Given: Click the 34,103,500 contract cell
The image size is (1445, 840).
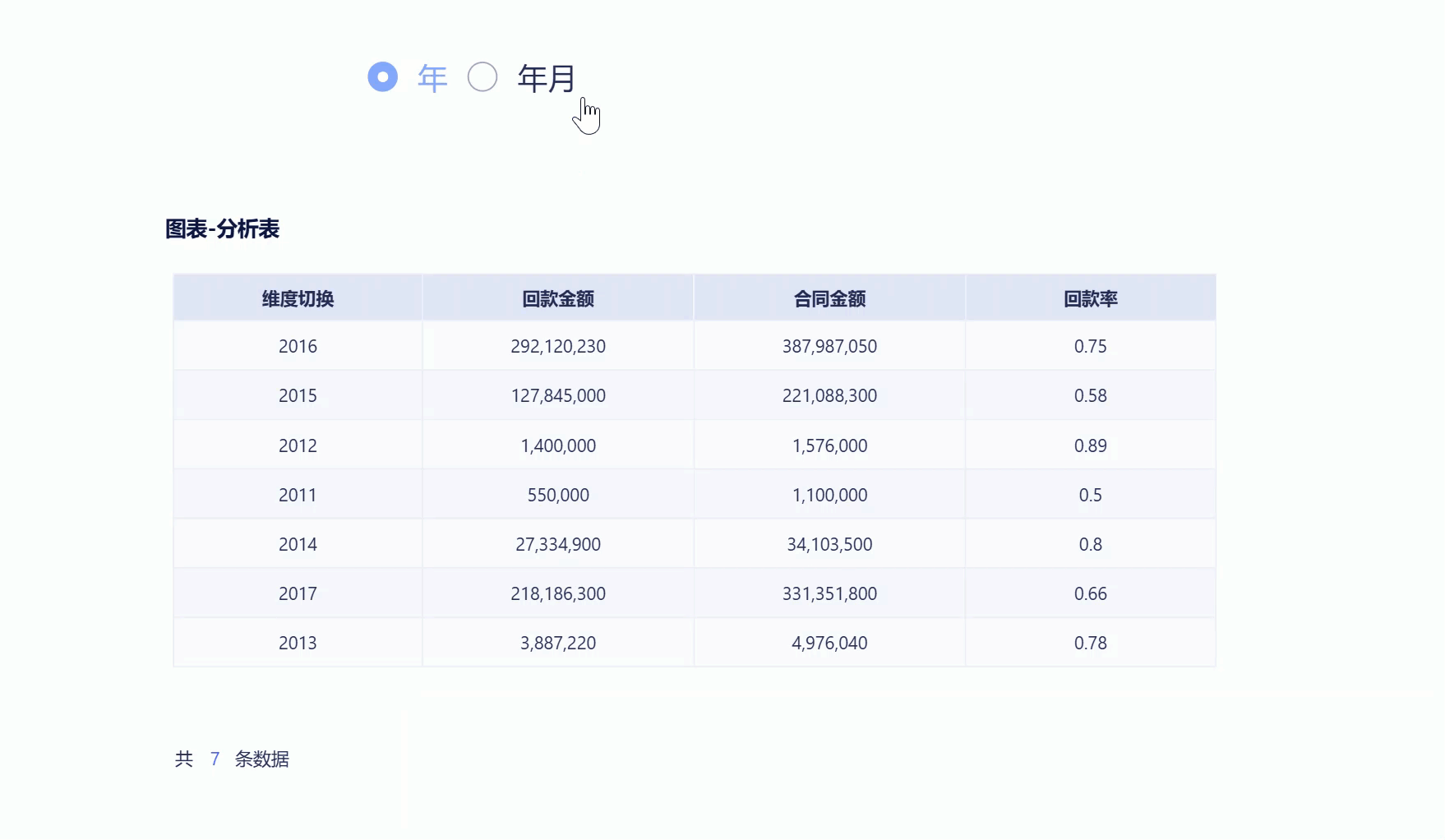Looking at the screenshot, I should coord(829,544).
